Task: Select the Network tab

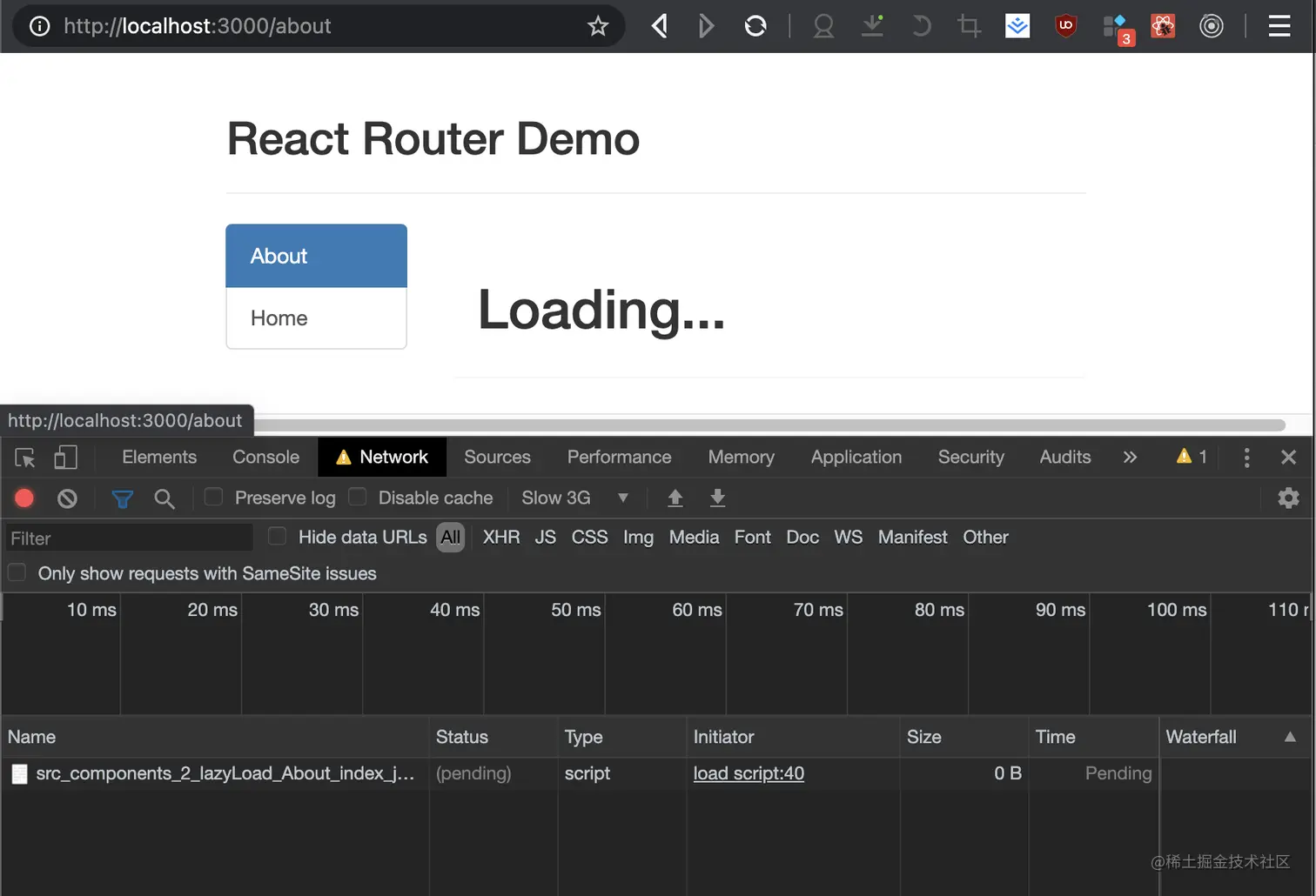Action: [x=382, y=457]
